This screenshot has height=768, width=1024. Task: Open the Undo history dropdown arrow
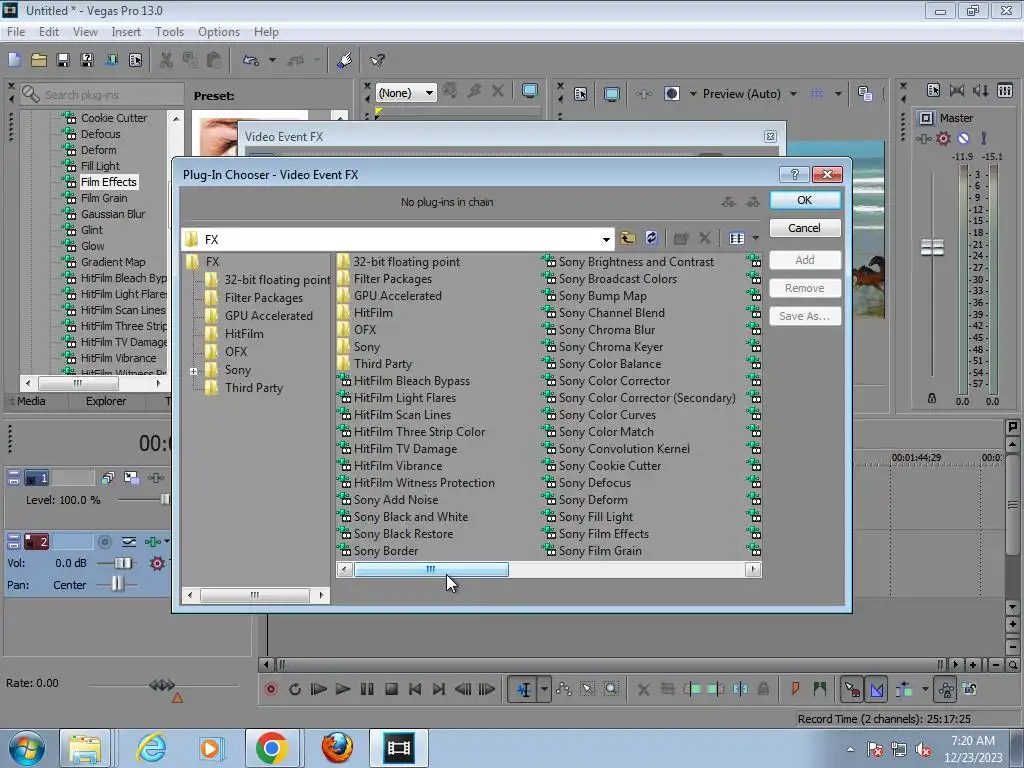click(x=272, y=60)
